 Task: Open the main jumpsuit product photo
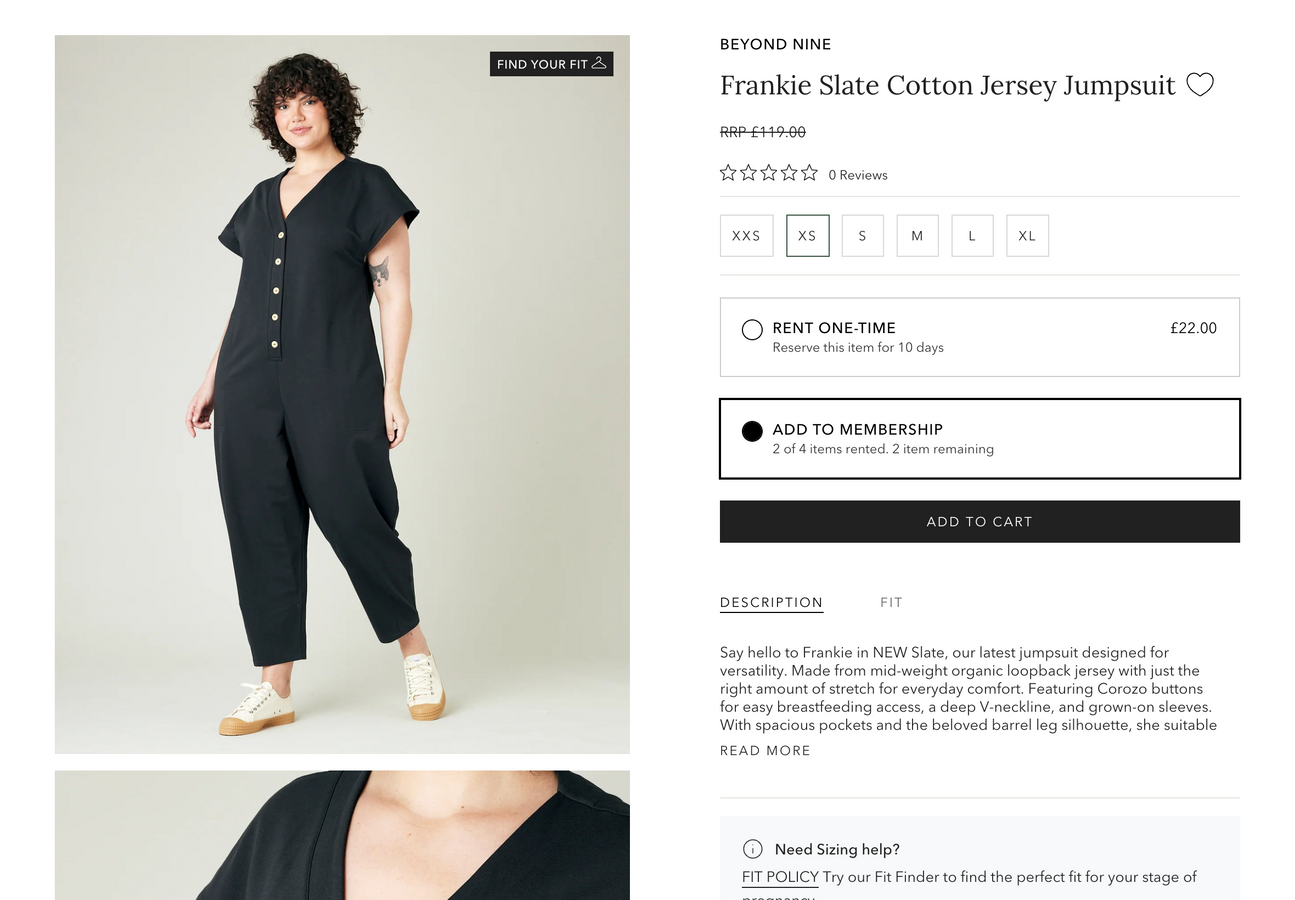tap(342, 394)
